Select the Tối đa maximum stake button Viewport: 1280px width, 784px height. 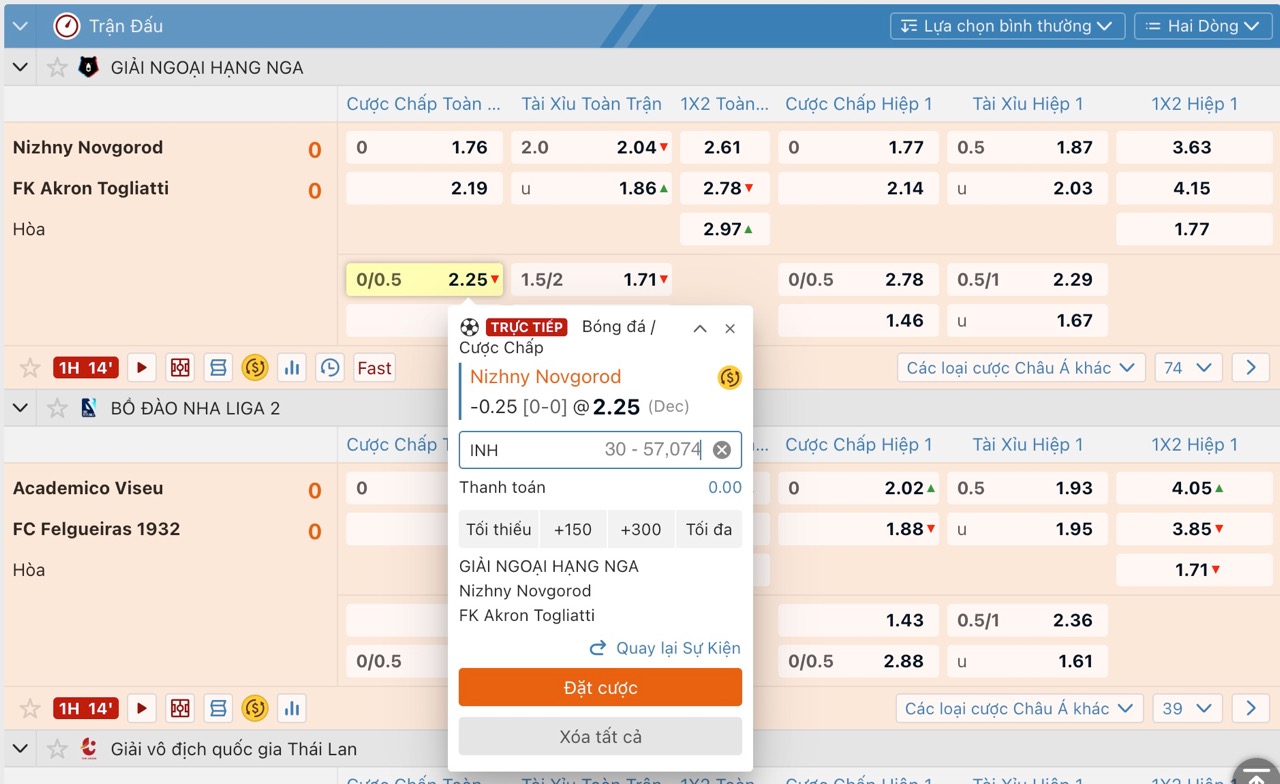(x=709, y=530)
